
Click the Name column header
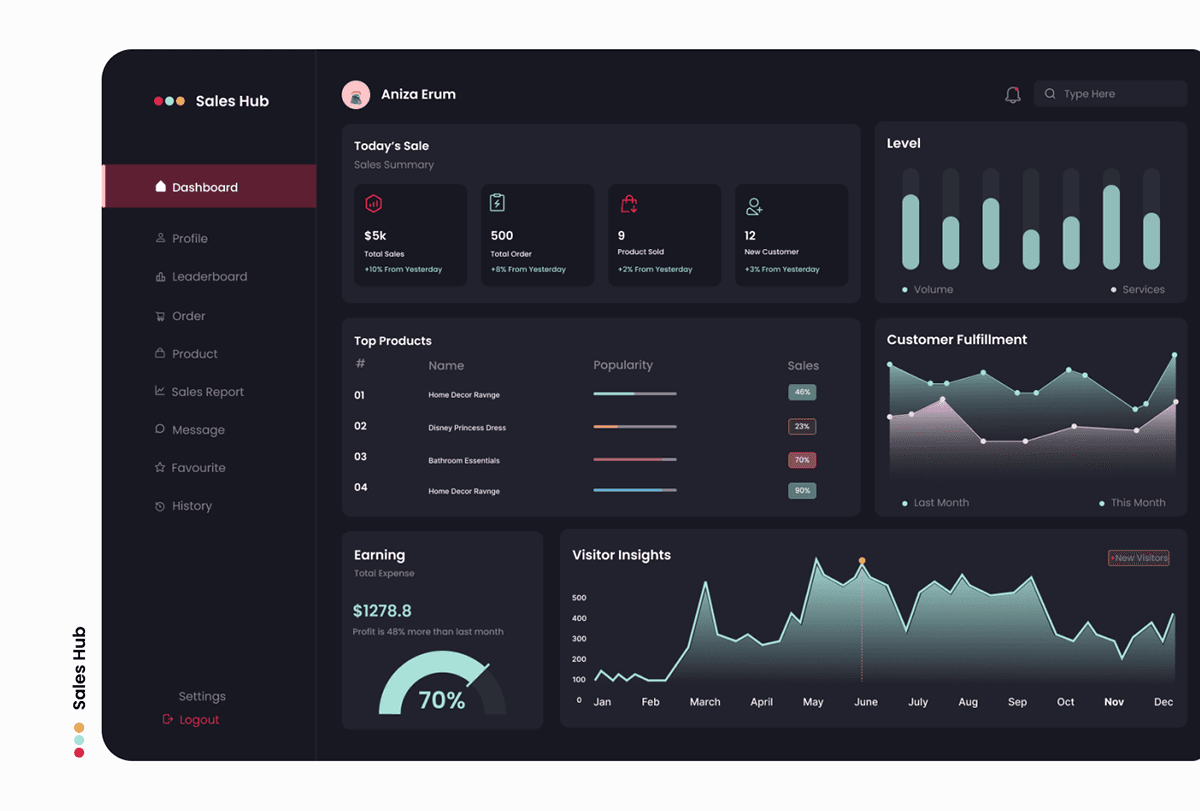click(446, 365)
